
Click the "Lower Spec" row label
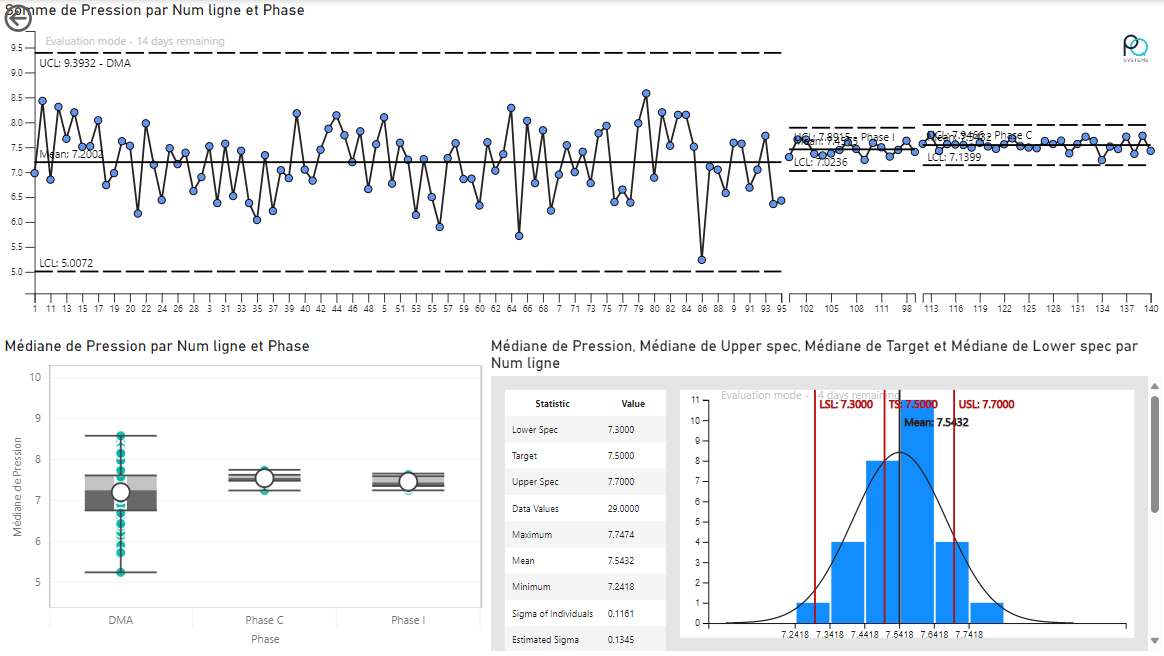(534, 430)
